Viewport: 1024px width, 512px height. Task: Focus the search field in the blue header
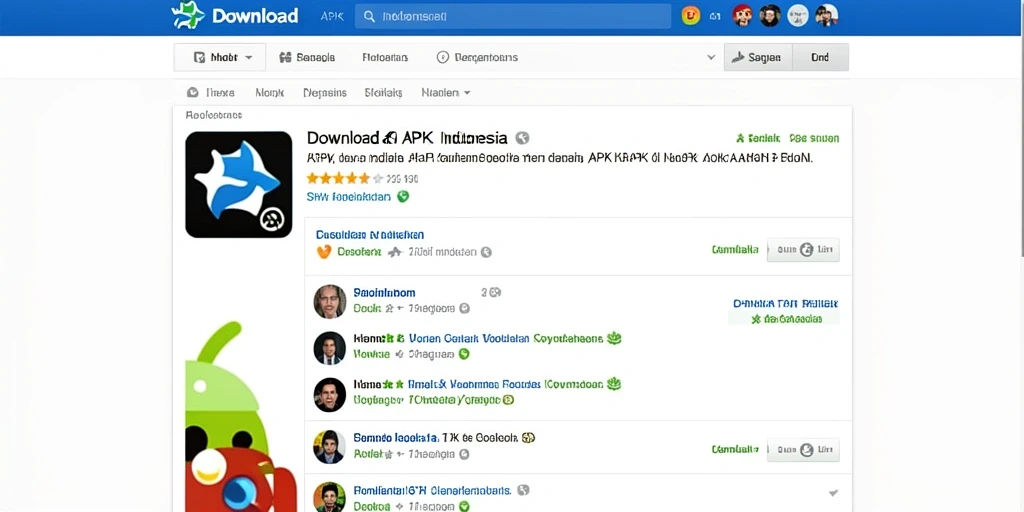[x=513, y=16]
